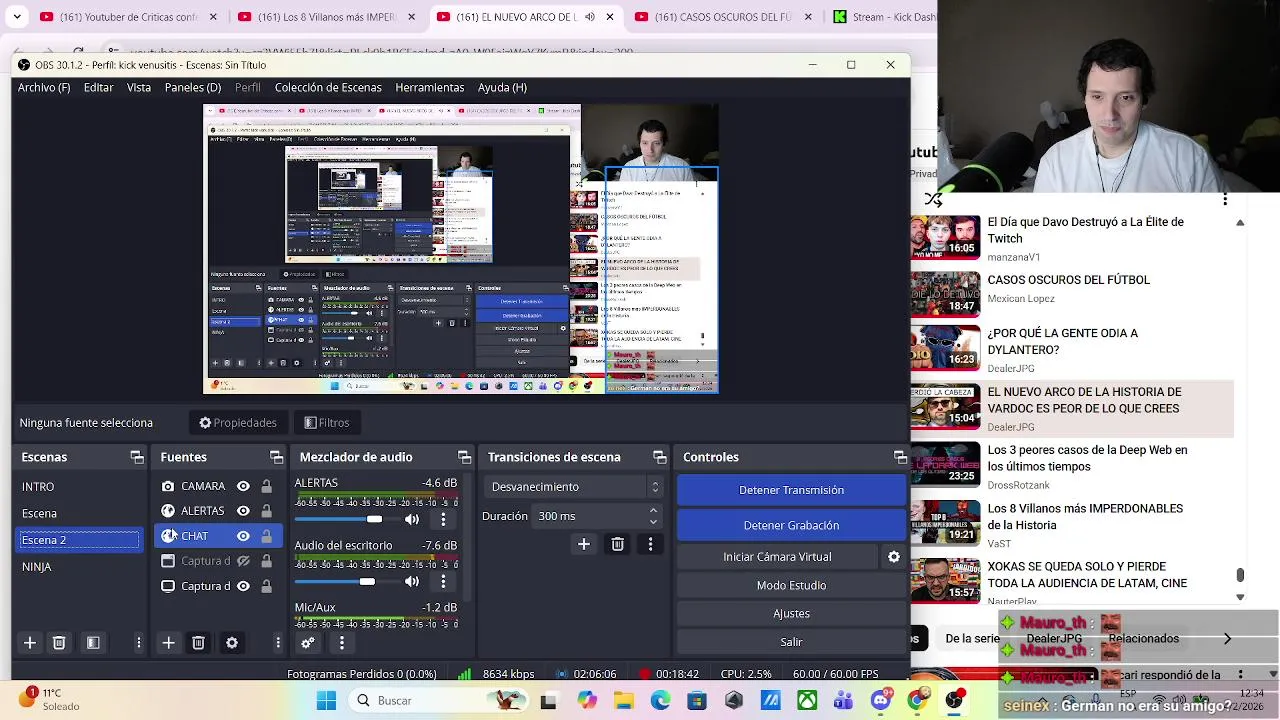Image resolution: width=1280 pixels, height=720 pixels.
Task: Hide the CAMARA source via eye icon
Action: [x=243, y=486]
